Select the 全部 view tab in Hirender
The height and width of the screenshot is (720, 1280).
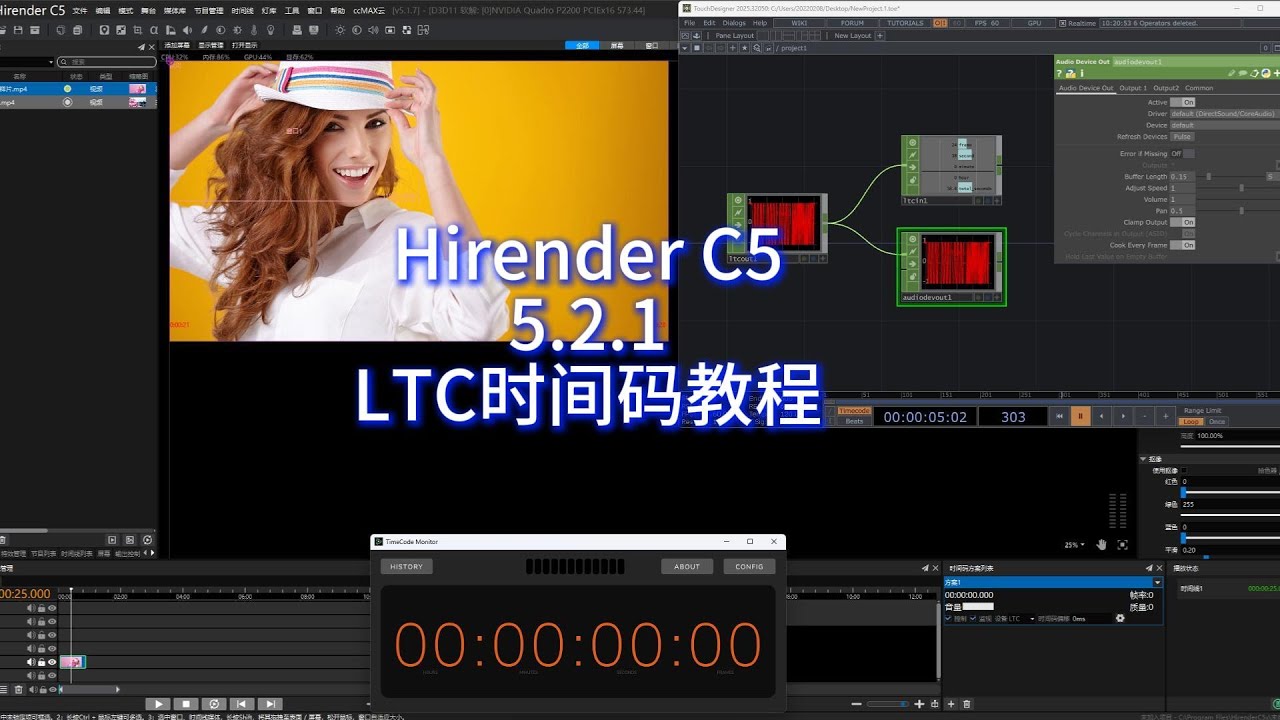583,45
